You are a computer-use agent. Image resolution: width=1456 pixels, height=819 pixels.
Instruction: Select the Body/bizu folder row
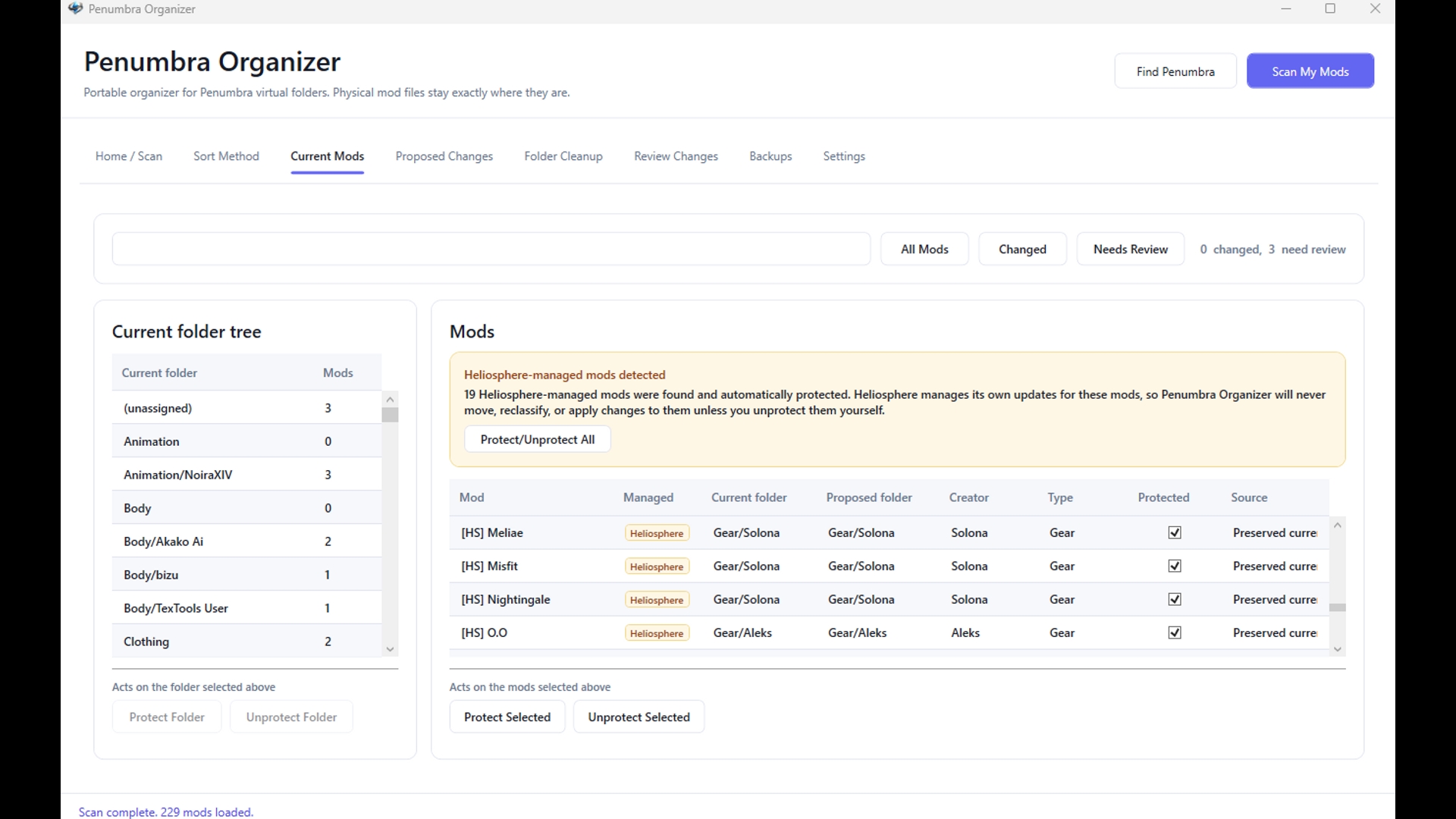point(246,575)
